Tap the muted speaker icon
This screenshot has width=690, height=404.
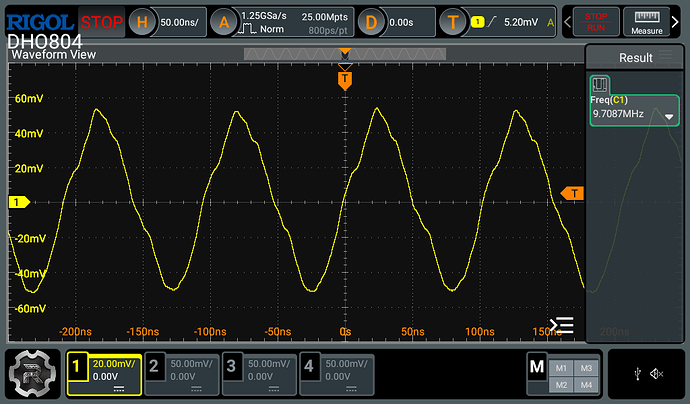click(656, 374)
